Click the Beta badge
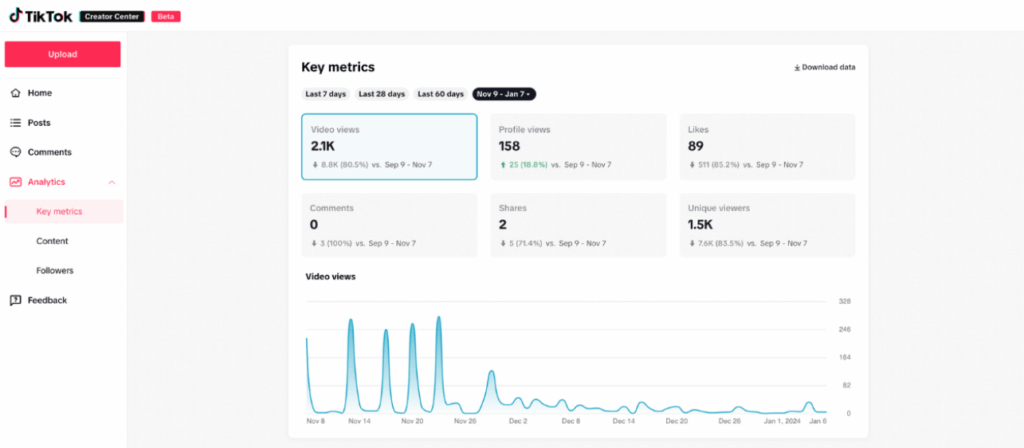 coord(166,17)
